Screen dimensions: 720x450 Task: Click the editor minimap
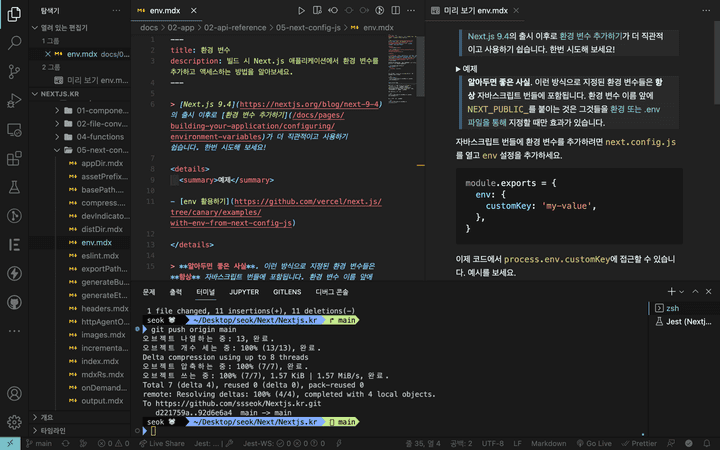tap(402, 69)
